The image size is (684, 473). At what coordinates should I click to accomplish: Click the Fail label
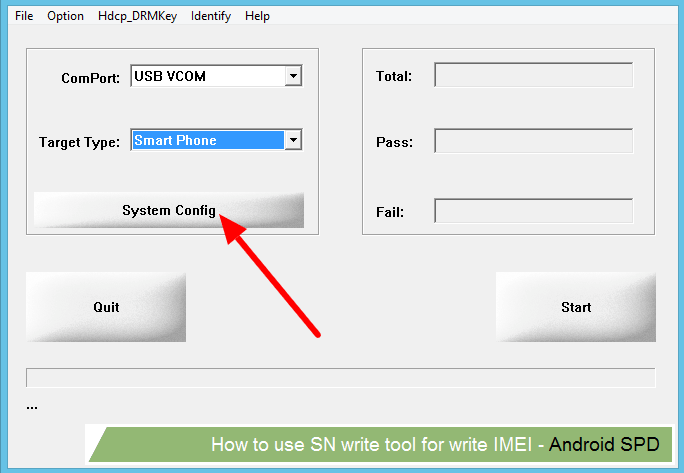[390, 213]
